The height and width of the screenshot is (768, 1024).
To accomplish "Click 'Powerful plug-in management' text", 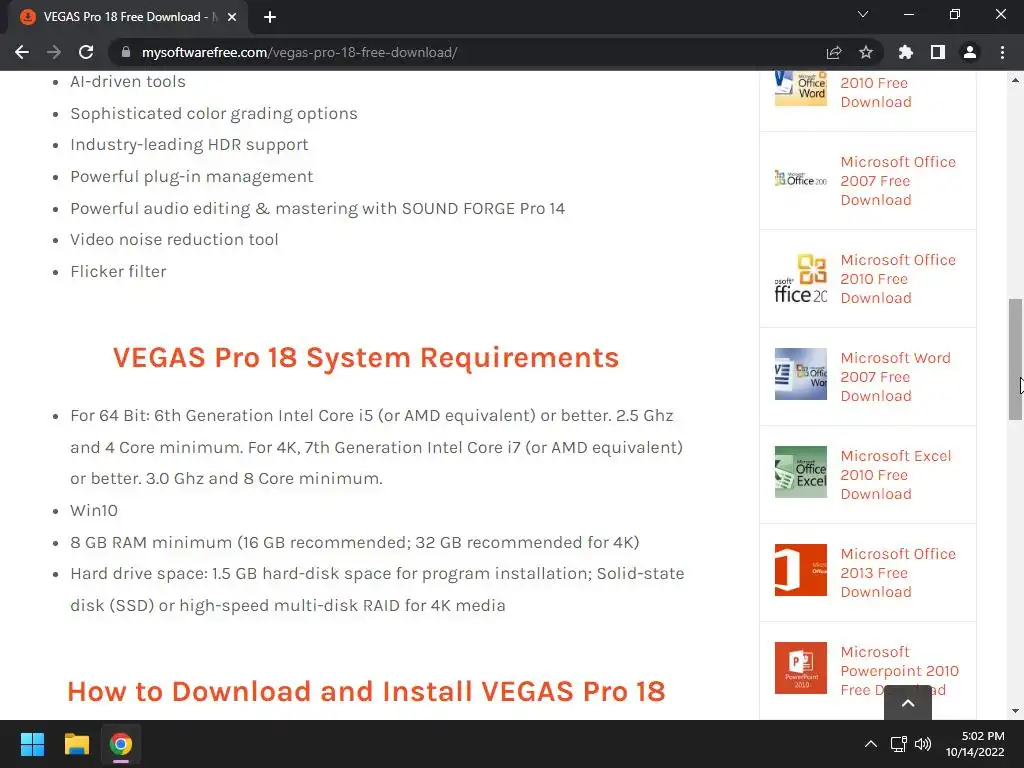I will pyautogui.click(x=192, y=177).
